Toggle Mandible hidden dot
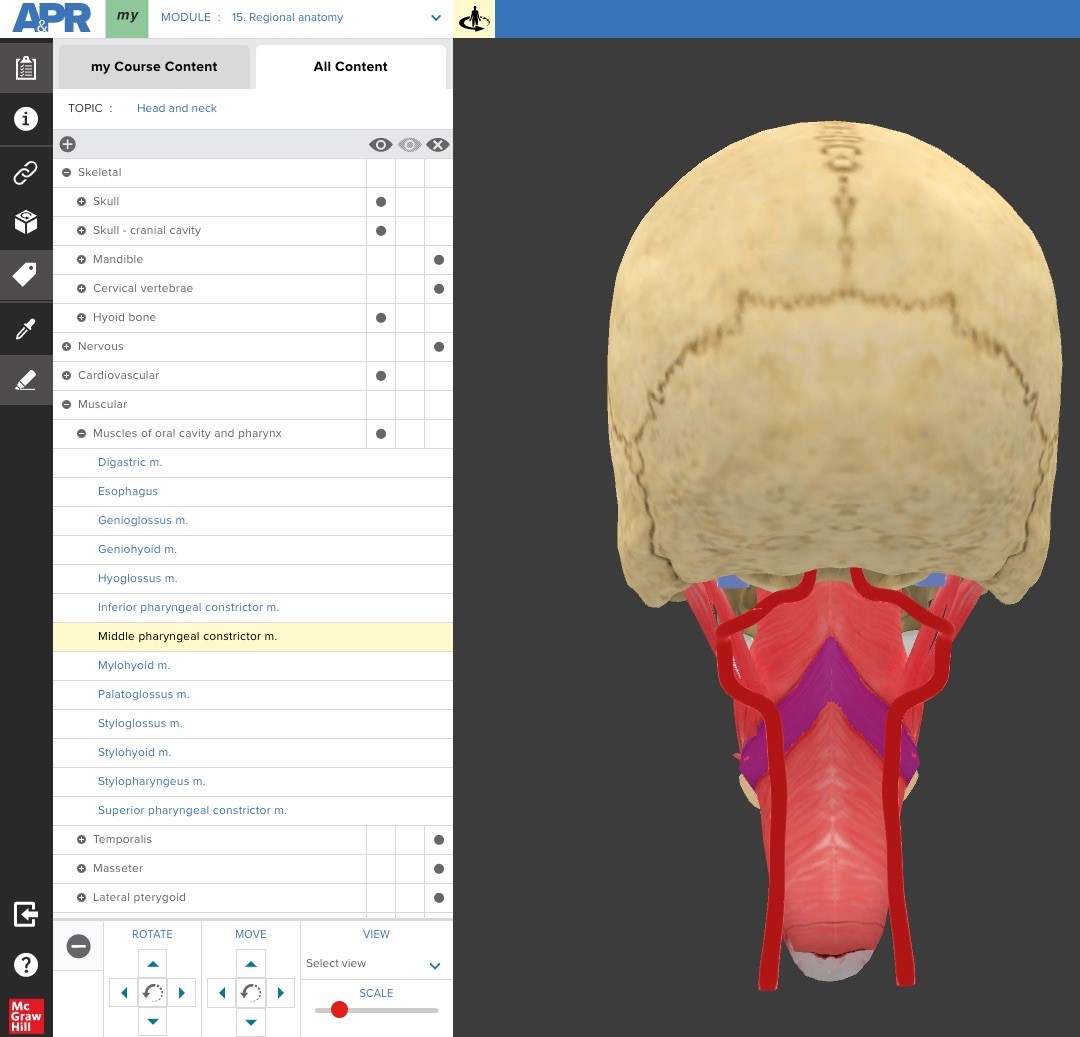 [439, 260]
